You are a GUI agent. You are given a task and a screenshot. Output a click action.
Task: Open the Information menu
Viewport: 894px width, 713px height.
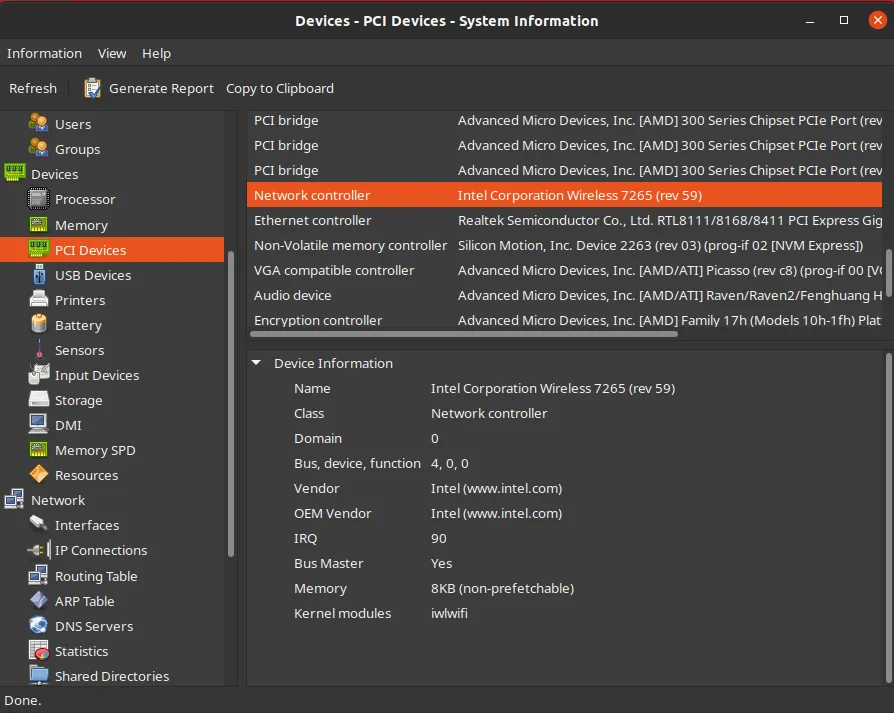coord(44,53)
